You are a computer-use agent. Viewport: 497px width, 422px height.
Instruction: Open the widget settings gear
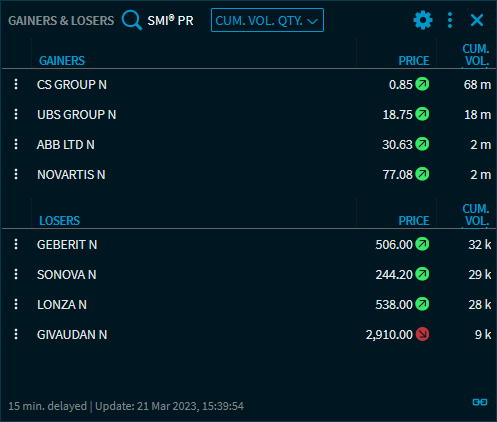click(x=423, y=20)
